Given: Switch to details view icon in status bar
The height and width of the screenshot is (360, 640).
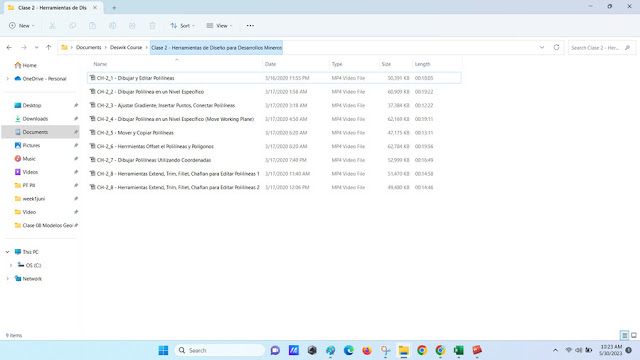Looking at the screenshot, I should (x=624, y=336).
